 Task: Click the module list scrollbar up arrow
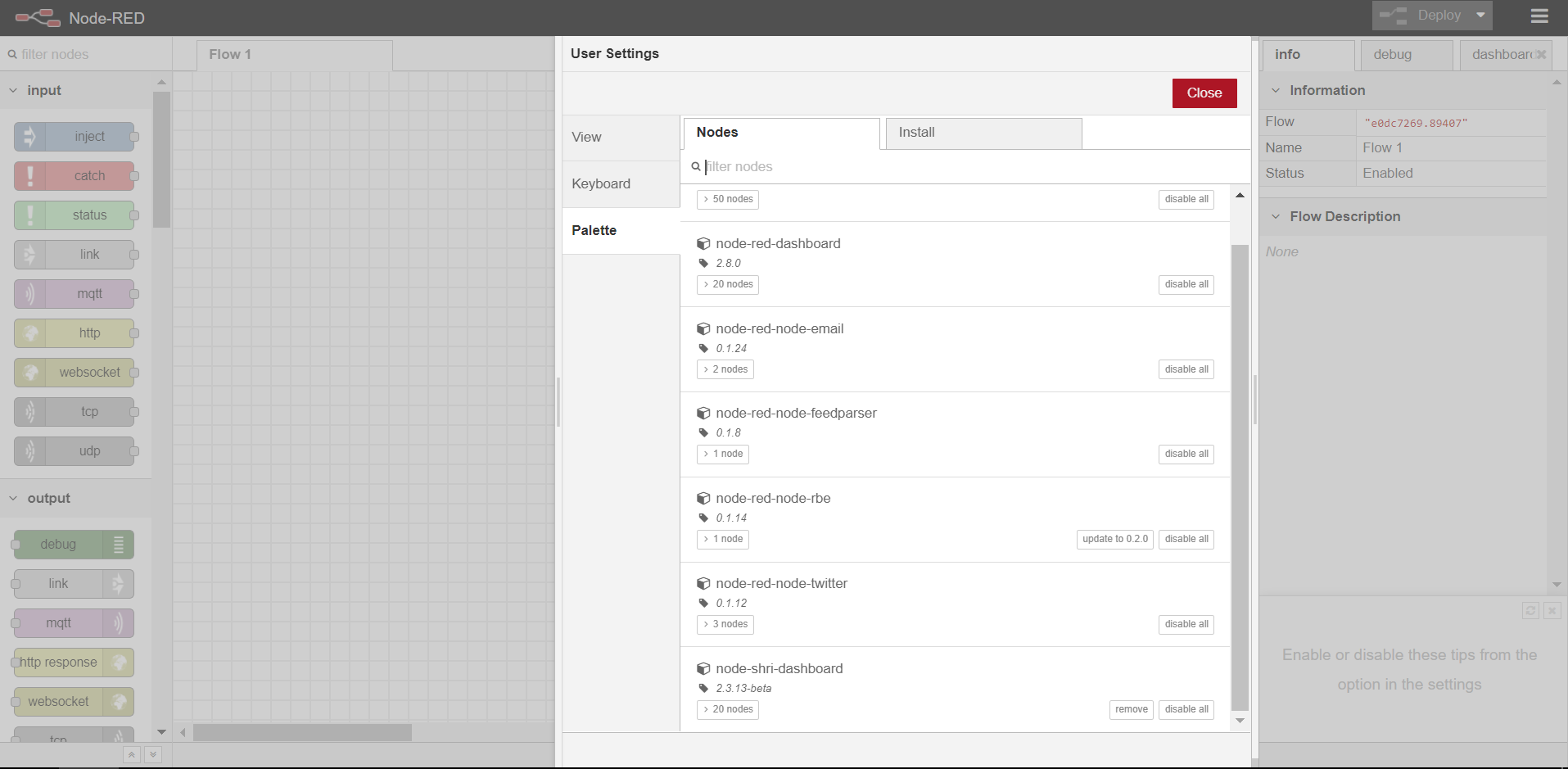pos(1240,195)
